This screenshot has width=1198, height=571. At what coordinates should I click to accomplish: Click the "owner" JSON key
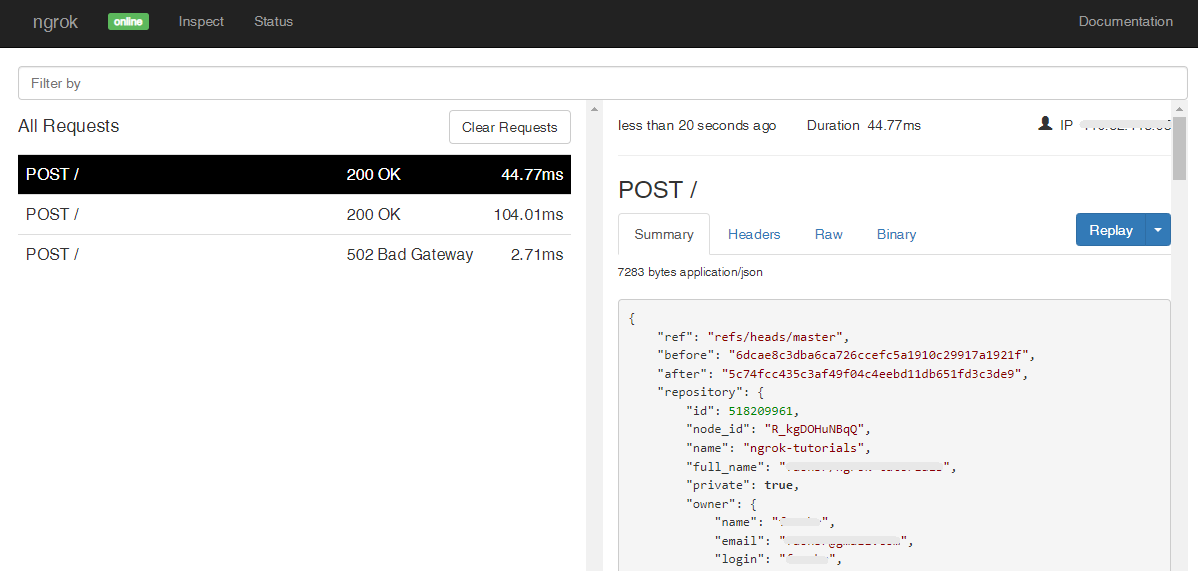(711, 504)
